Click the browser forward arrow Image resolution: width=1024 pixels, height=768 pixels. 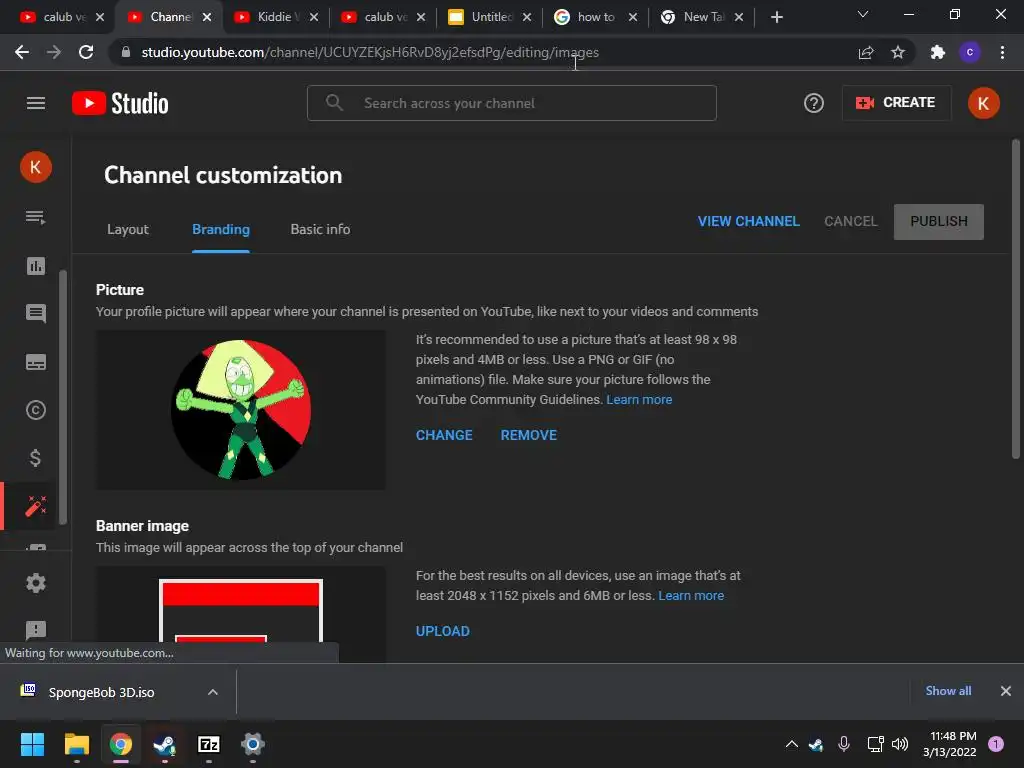point(54,52)
